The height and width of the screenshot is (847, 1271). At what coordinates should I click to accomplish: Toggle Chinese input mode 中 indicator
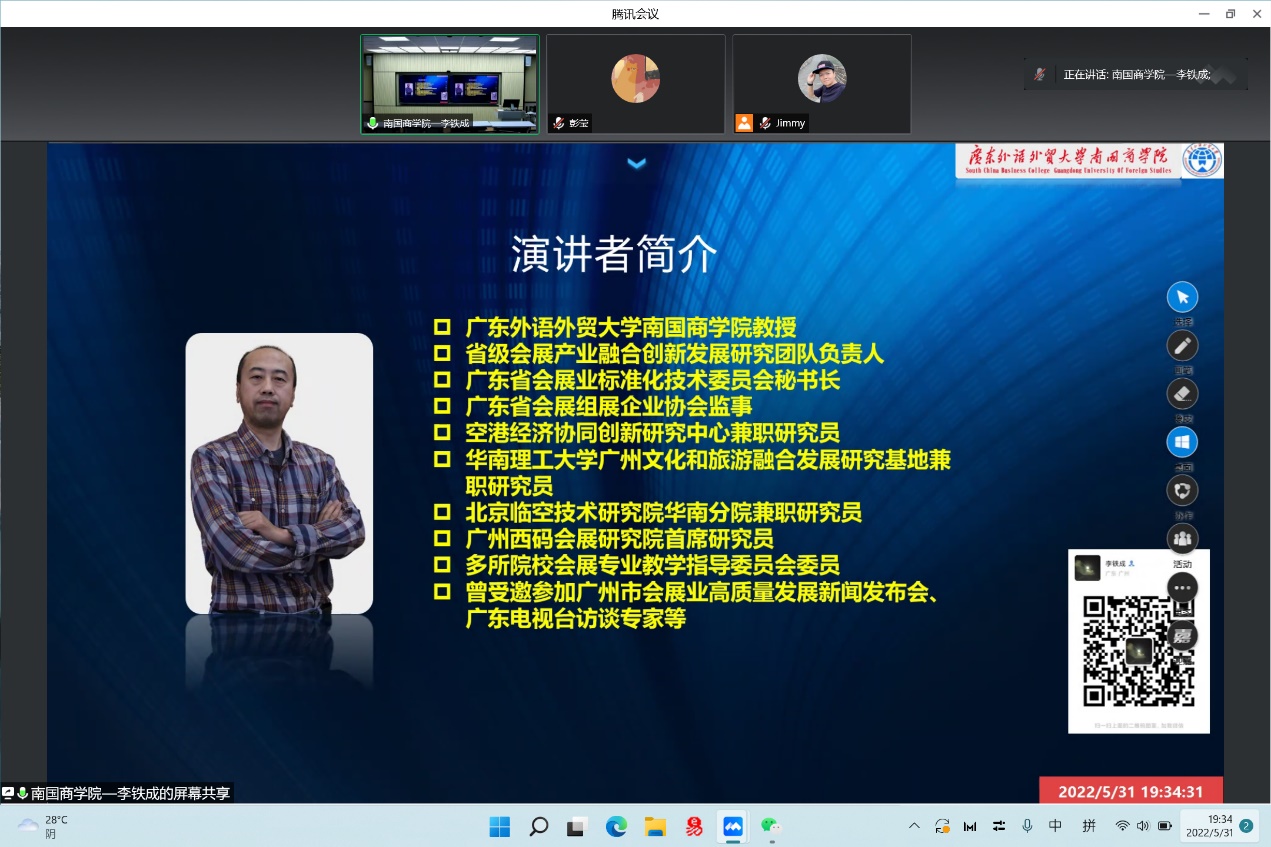click(1055, 826)
